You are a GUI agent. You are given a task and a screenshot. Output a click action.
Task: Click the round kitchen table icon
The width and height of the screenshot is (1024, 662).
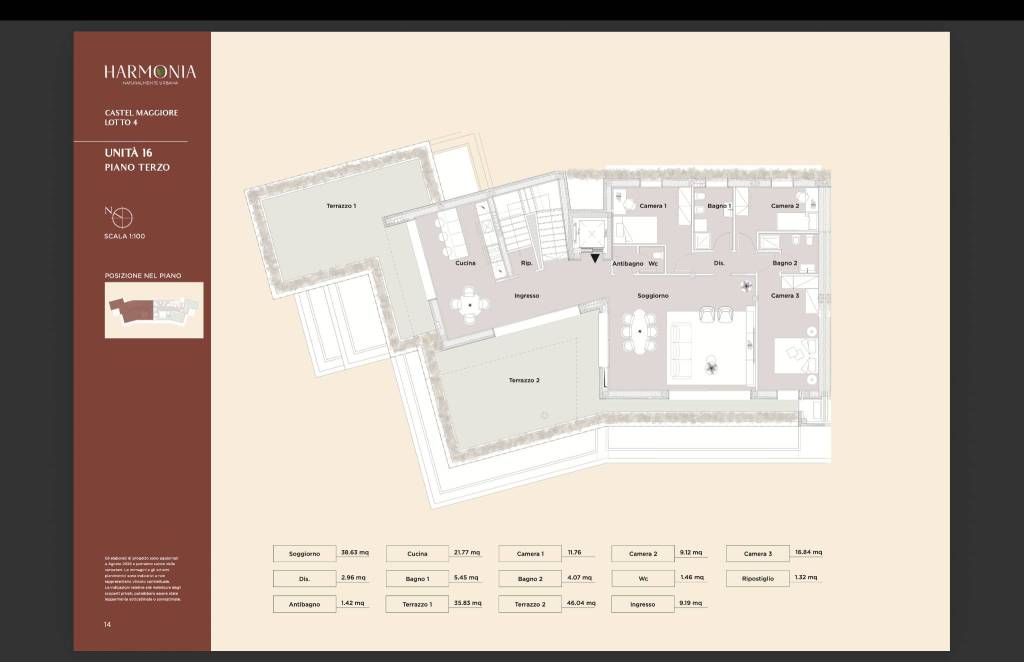point(469,303)
